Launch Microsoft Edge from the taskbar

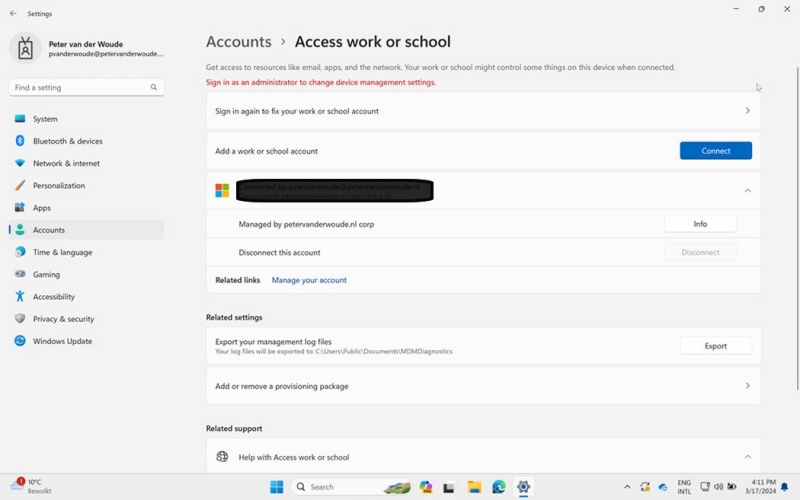499,487
